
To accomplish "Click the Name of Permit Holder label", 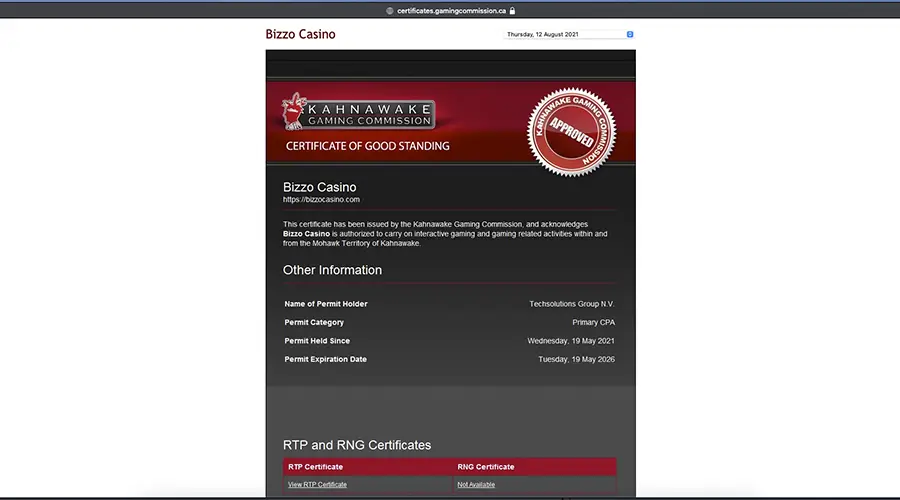I will click(326, 304).
